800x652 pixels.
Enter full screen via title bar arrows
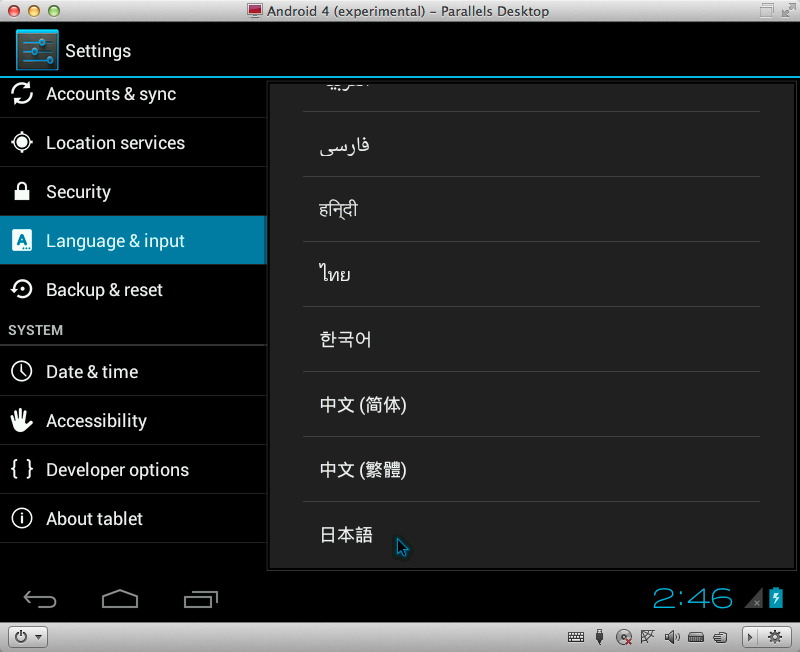pos(789,10)
